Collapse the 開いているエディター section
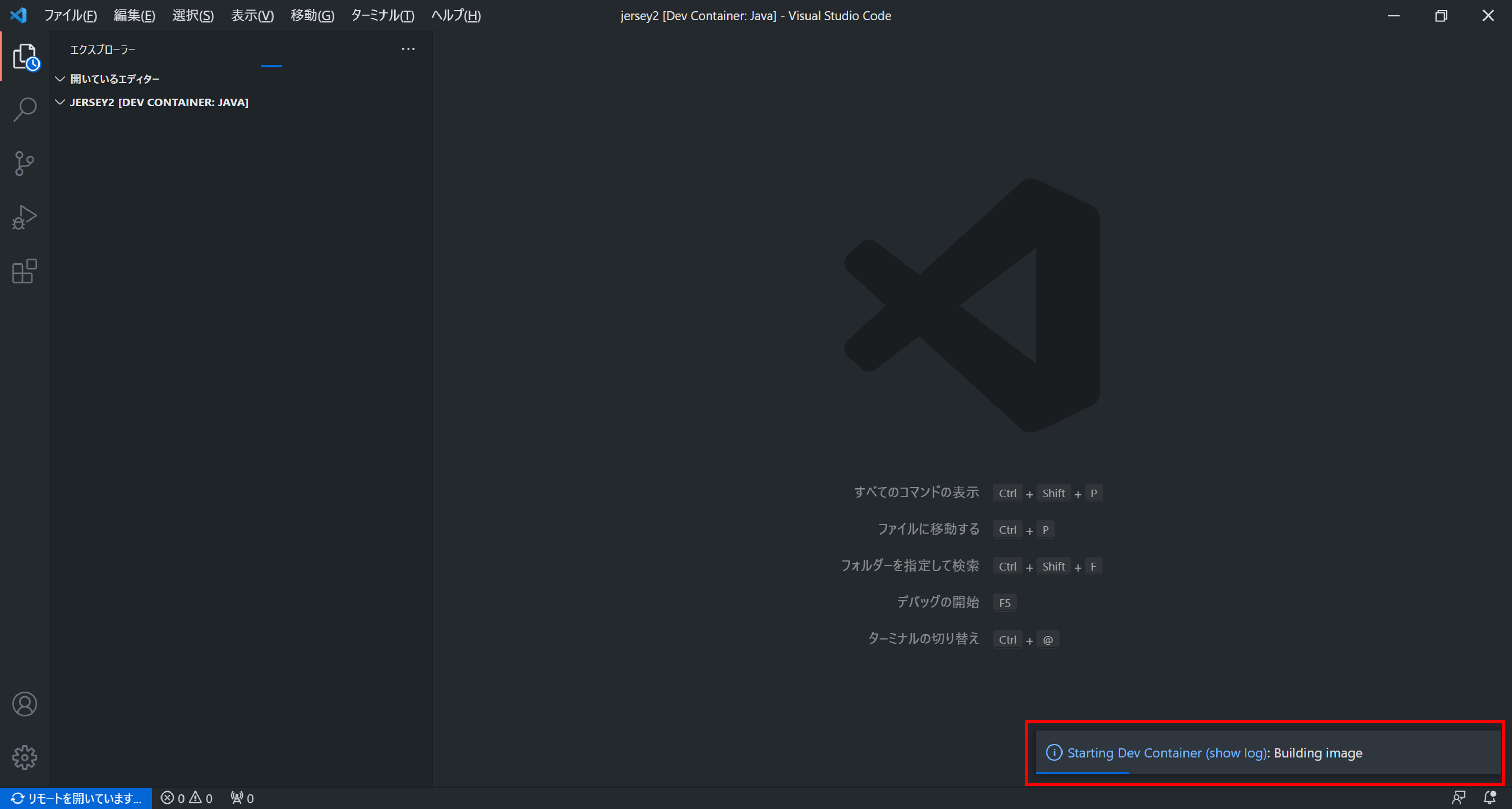1512x809 pixels. 114,79
